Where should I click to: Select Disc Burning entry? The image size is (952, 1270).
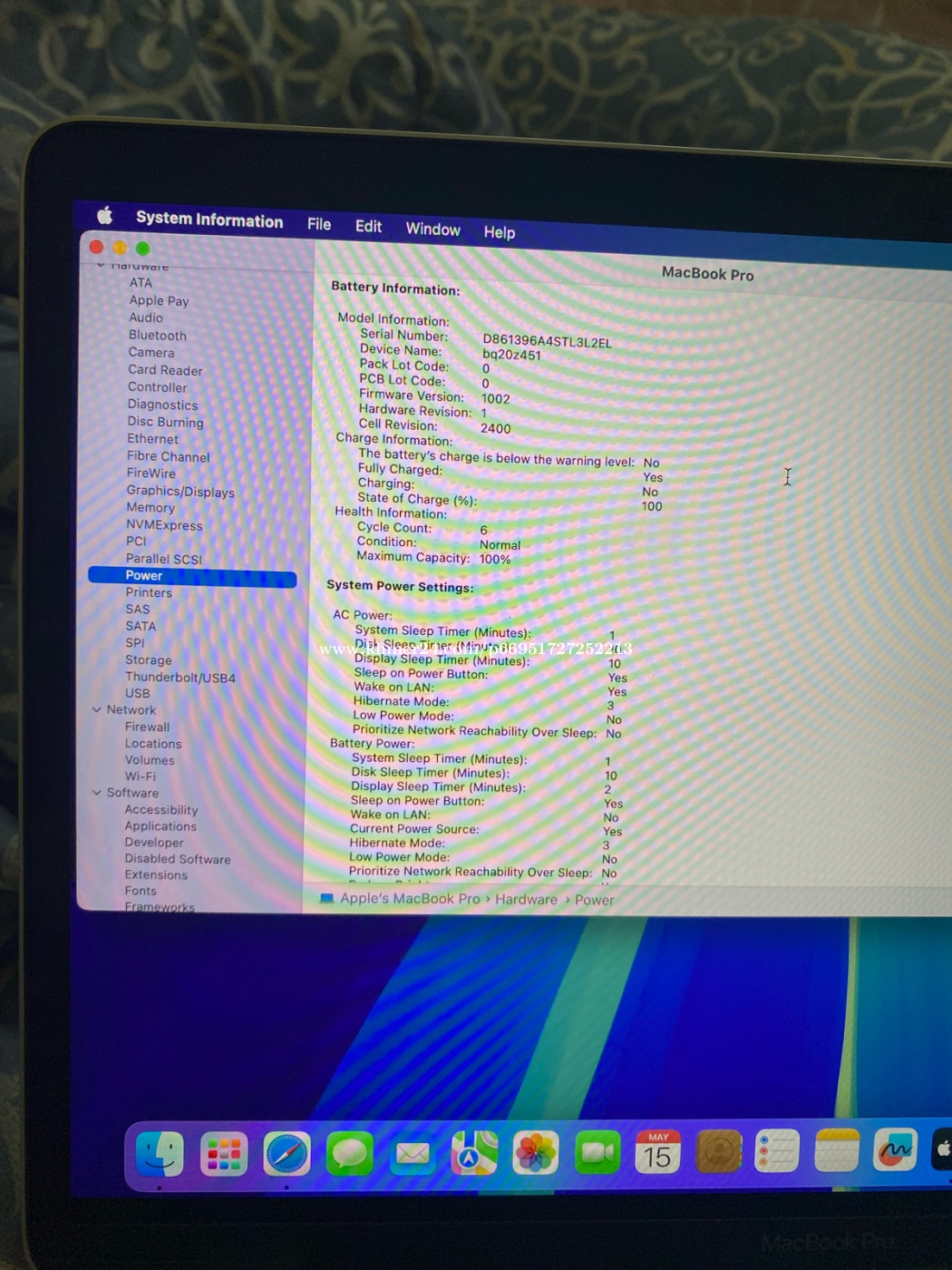[x=165, y=422]
